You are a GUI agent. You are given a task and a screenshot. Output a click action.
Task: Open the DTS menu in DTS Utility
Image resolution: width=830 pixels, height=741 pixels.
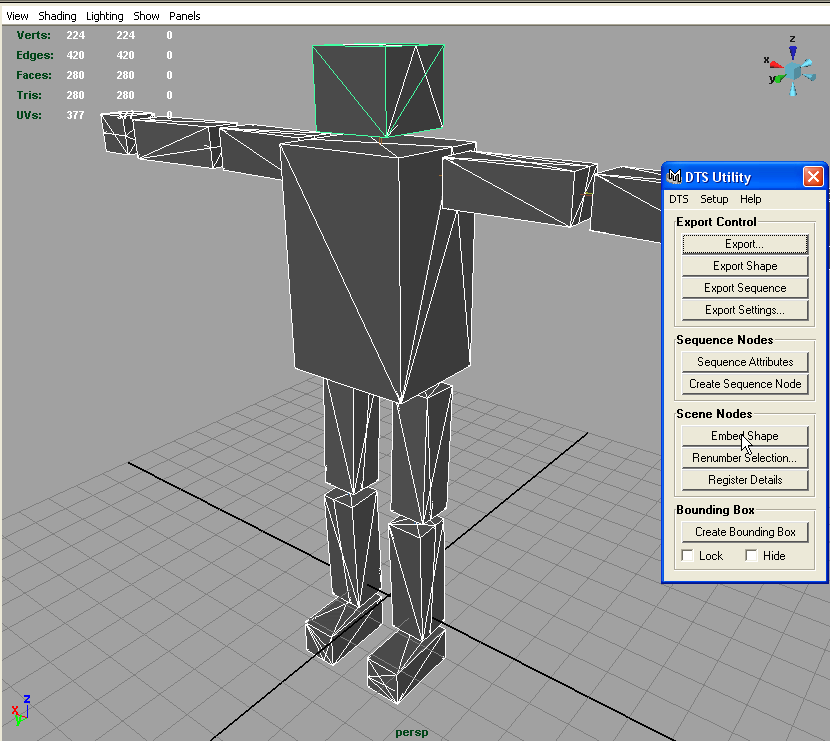coord(679,199)
